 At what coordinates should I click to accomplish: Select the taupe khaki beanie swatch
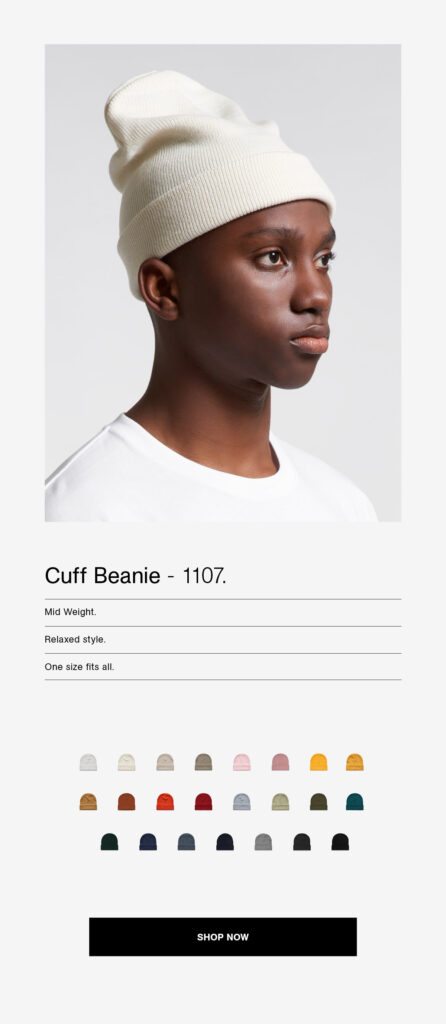(x=204, y=762)
